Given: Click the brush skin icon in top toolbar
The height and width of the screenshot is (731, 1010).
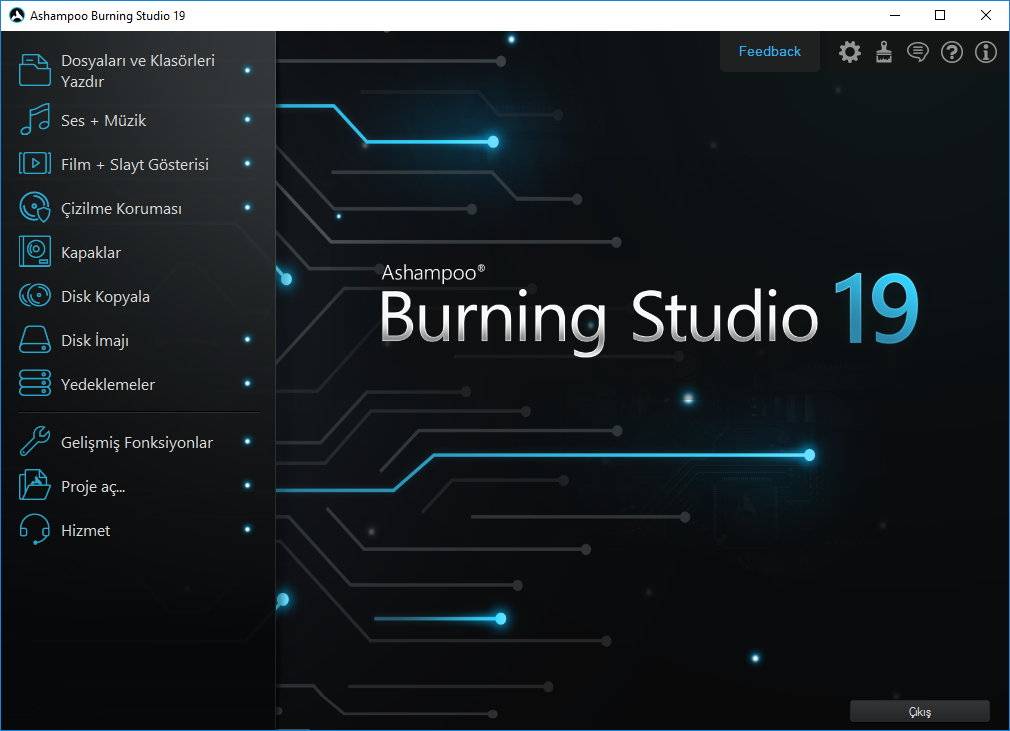Looking at the screenshot, I should click(884, 52).
